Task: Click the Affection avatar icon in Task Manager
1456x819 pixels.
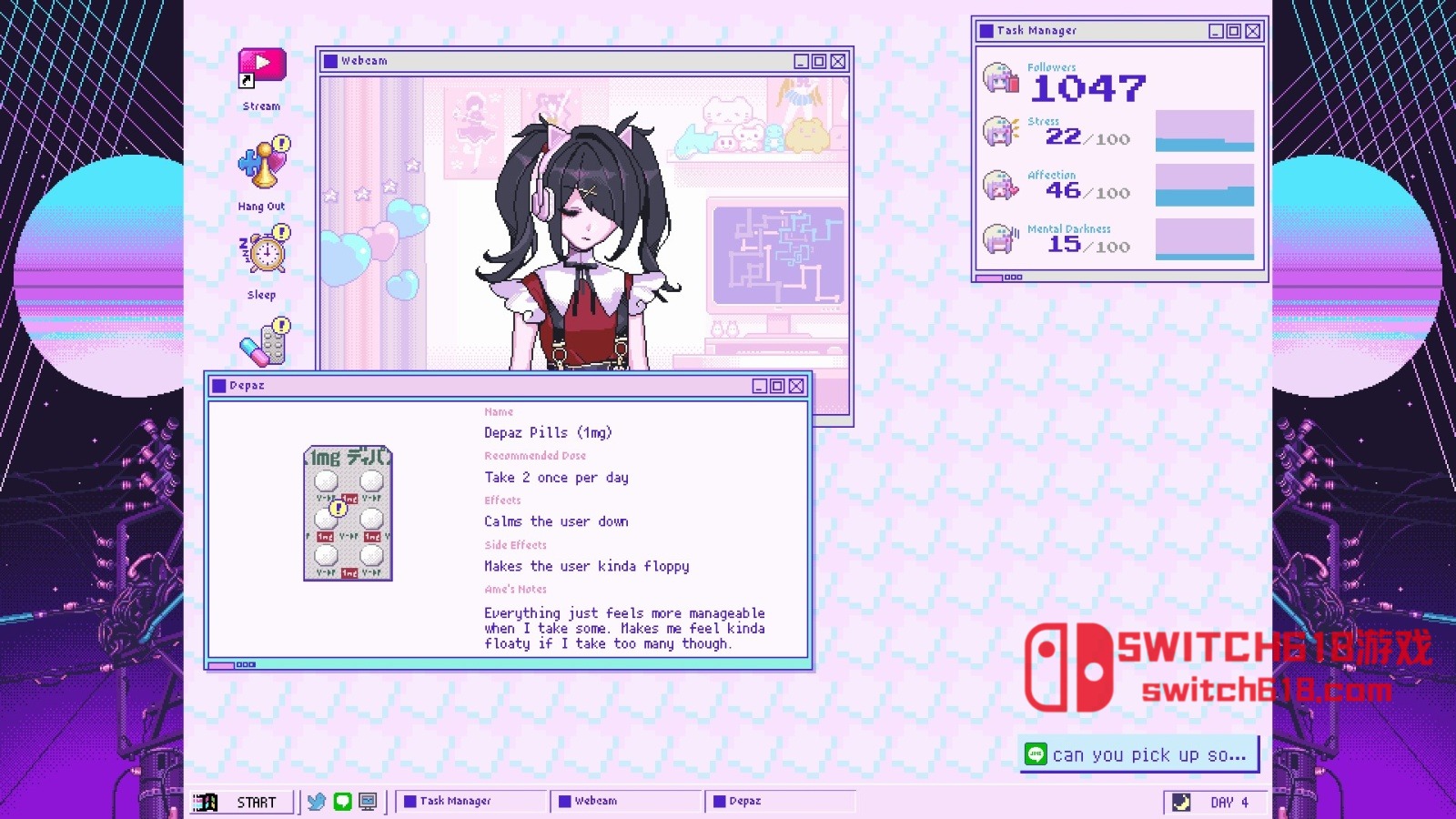Action: (x=1001, y=186)
